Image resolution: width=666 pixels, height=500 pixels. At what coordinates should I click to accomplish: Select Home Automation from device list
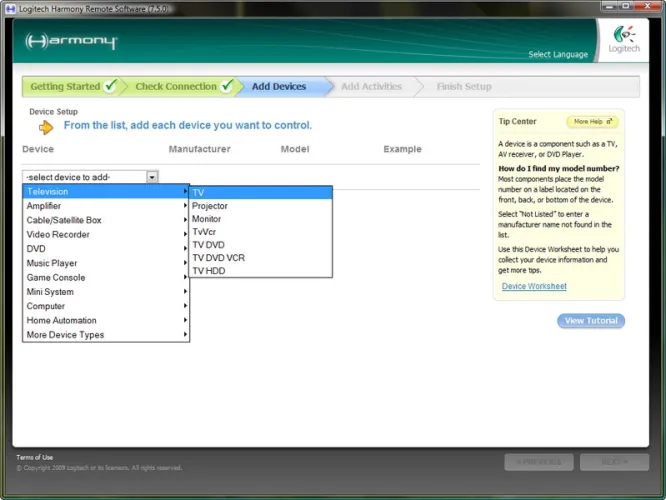tap(105, 321)
